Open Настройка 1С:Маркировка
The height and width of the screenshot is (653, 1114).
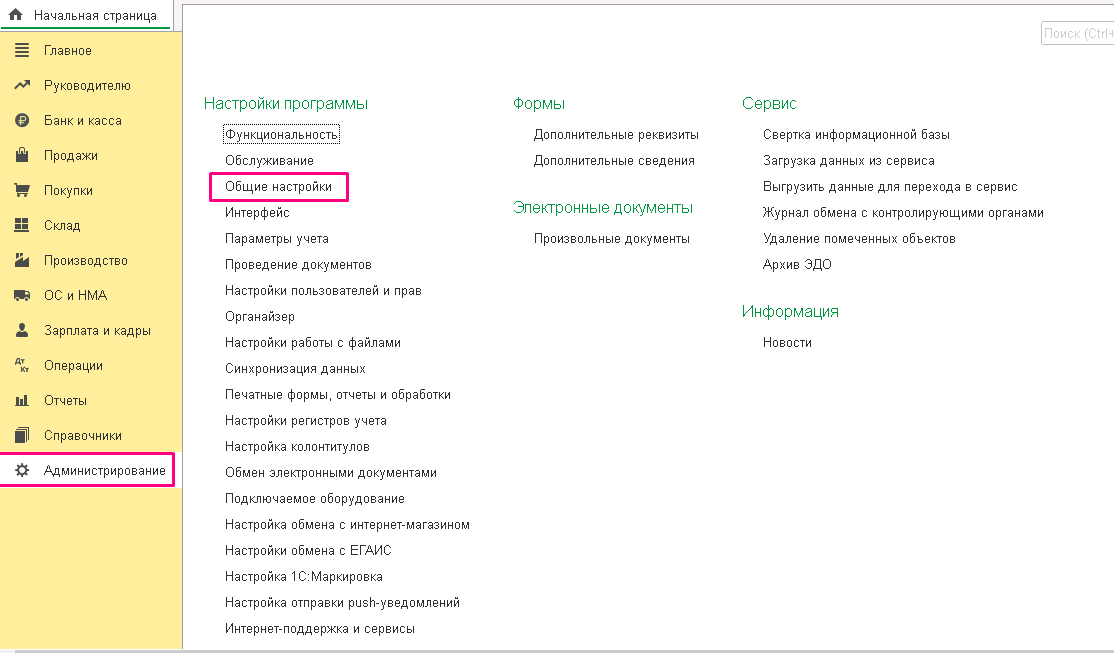pos(304,576)
